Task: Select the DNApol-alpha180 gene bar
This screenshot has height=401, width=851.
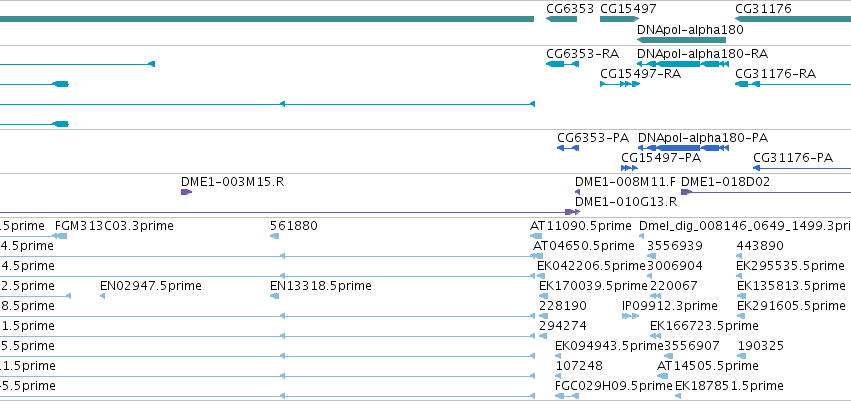Action: coord(681,40)
